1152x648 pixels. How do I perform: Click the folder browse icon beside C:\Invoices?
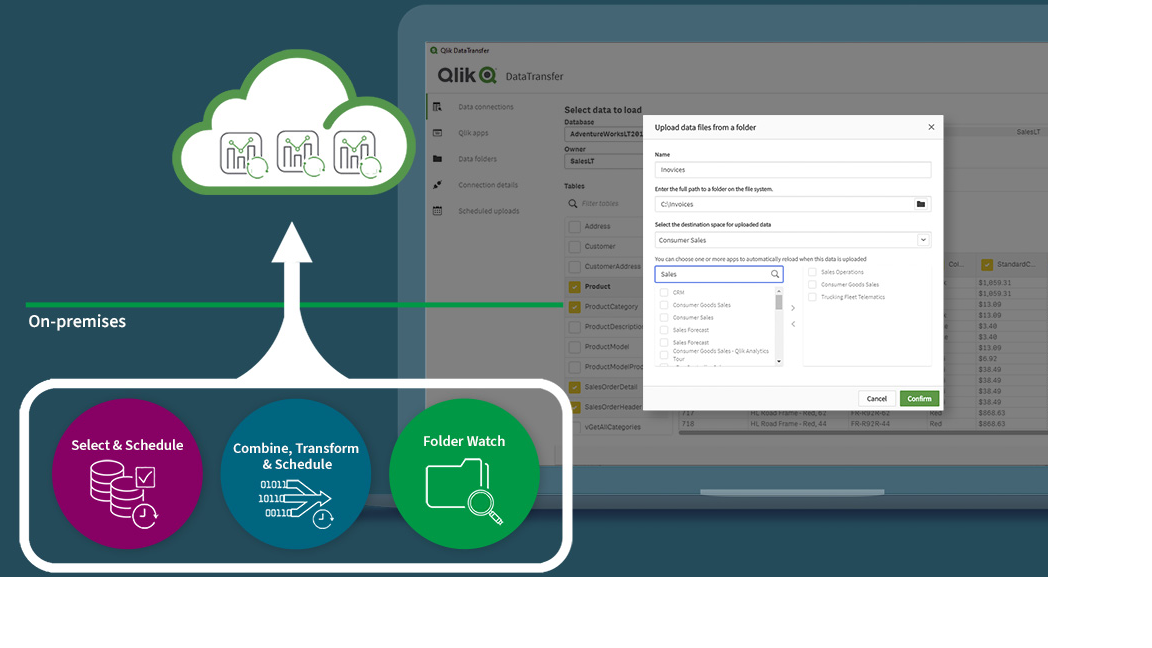tap(920, 204)
